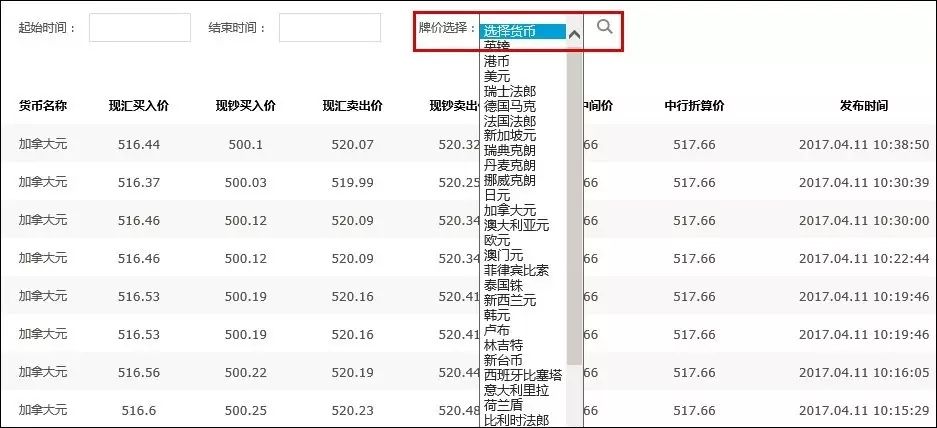Screen dimensions: 937x428
Task: Choose 比利时法郎 from currency list
Action: [x=516, y=420]
